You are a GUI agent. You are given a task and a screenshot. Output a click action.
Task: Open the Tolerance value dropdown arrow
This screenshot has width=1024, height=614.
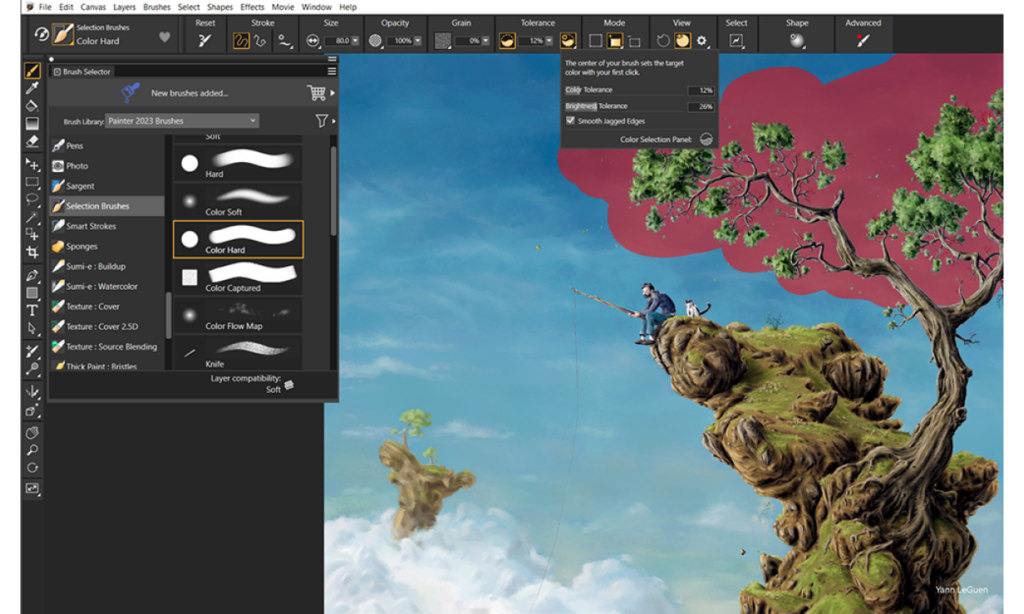pyautogui.click(x=549, y=40)
